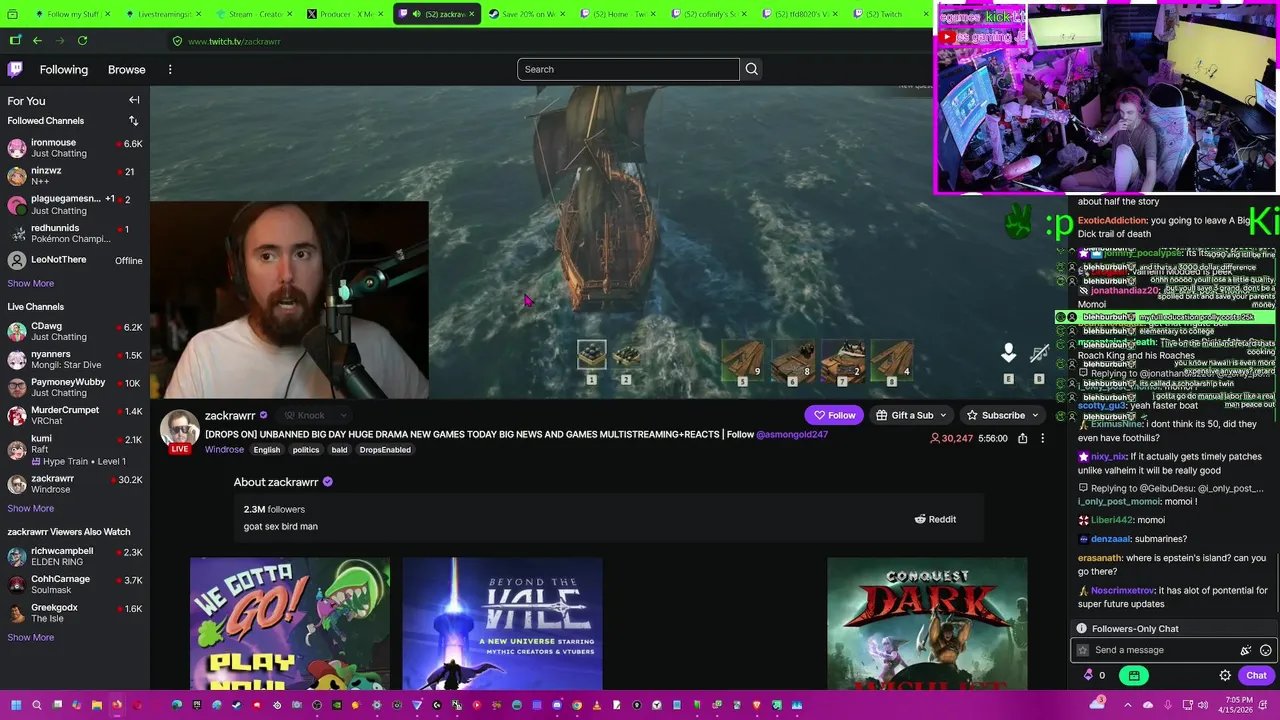
Task: Open the chat celebration party icon
Action: point(1245,650)
